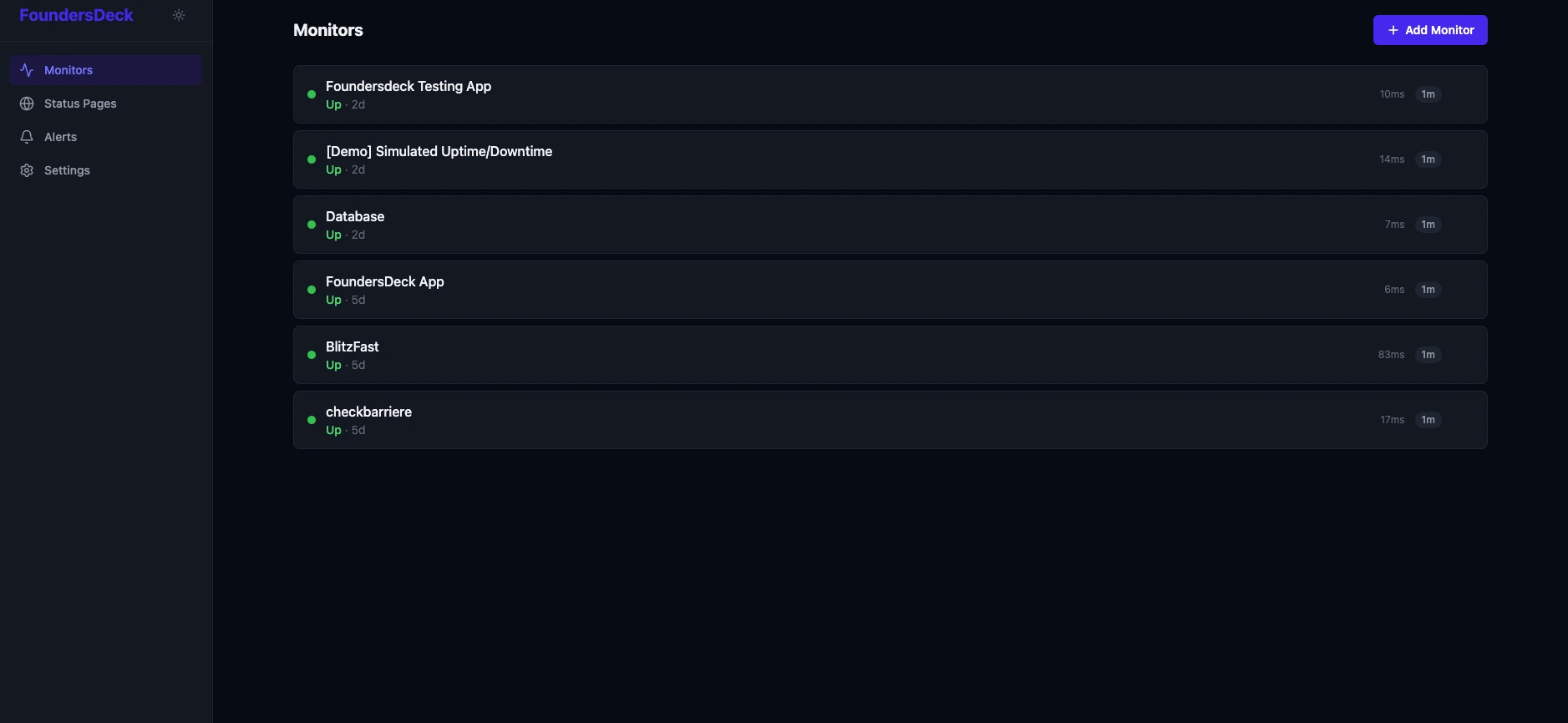Screen dimensions: 1568x723
Task: Click the green status dot for Database
Action: coord(312,225)
